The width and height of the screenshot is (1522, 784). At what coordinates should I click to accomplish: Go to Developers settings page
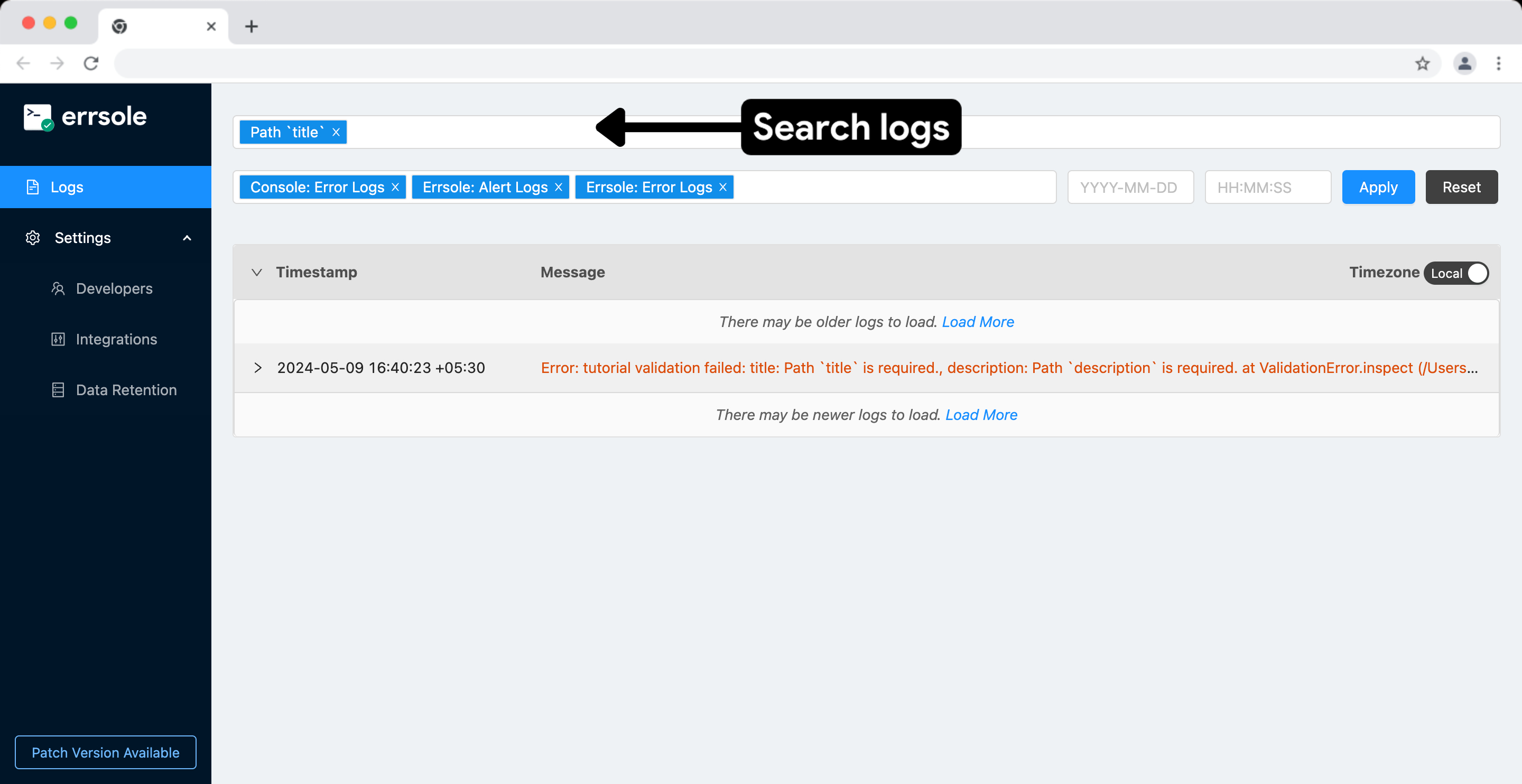[x=114, y=288]
